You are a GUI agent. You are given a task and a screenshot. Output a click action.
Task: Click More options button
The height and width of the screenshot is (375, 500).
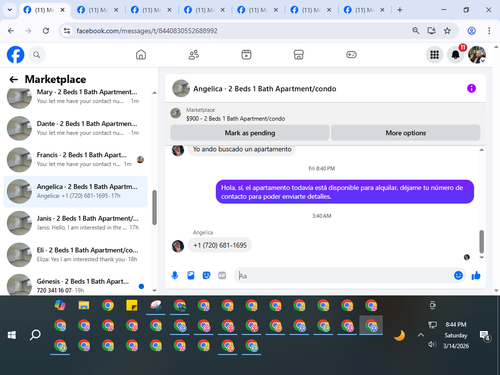(x=406, y=133)
